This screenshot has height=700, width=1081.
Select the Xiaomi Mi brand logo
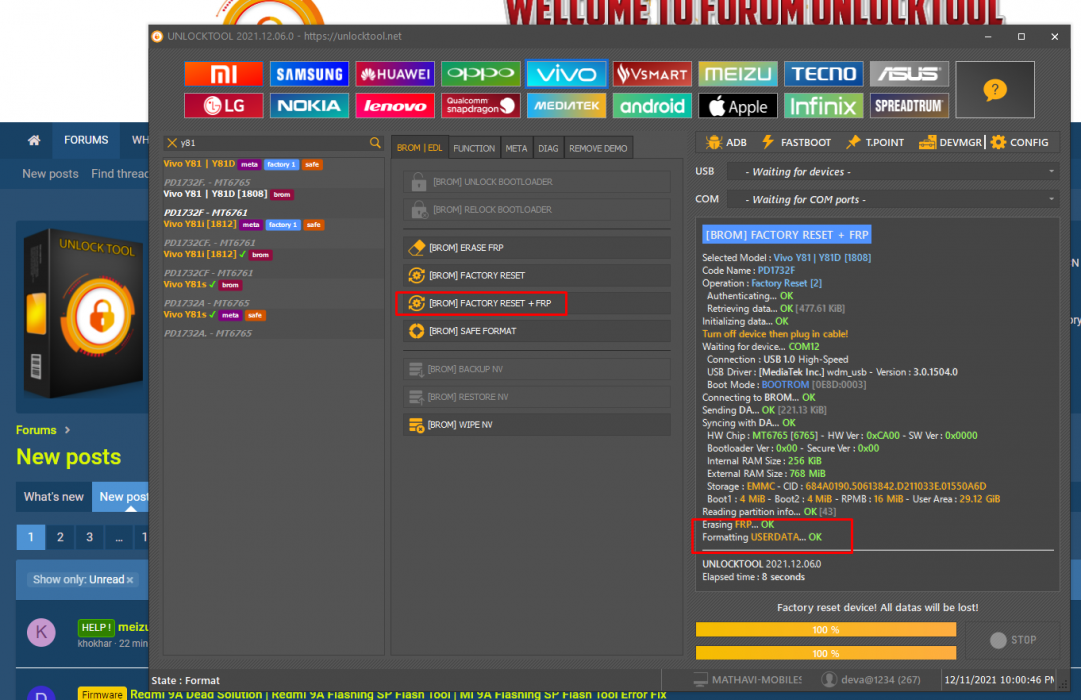pos(223,74)
